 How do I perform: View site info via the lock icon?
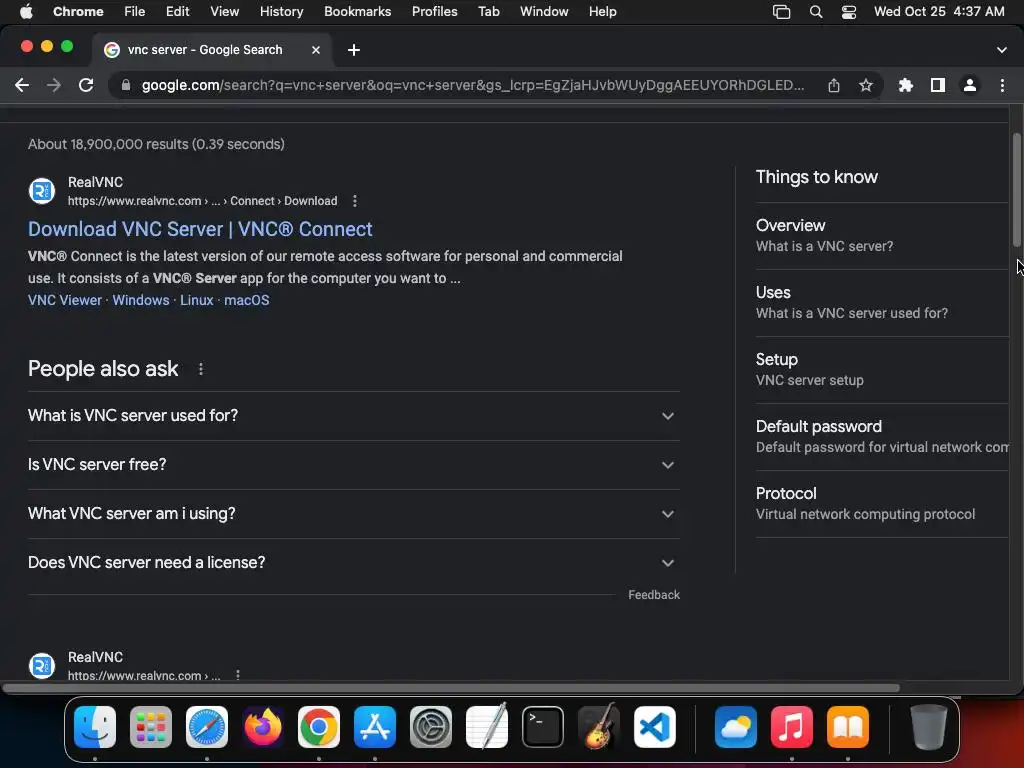point(126,85)
